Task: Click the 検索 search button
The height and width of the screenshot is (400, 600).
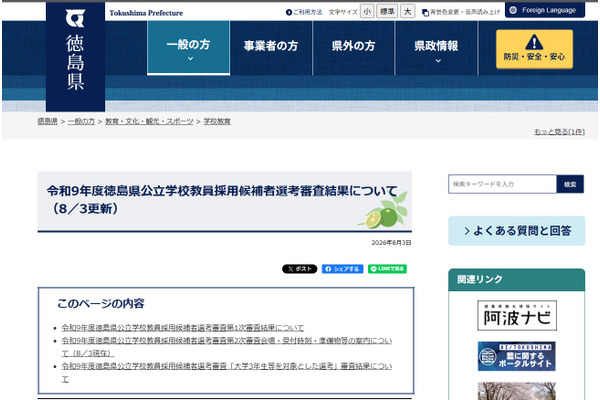Action: coord(570,184)
